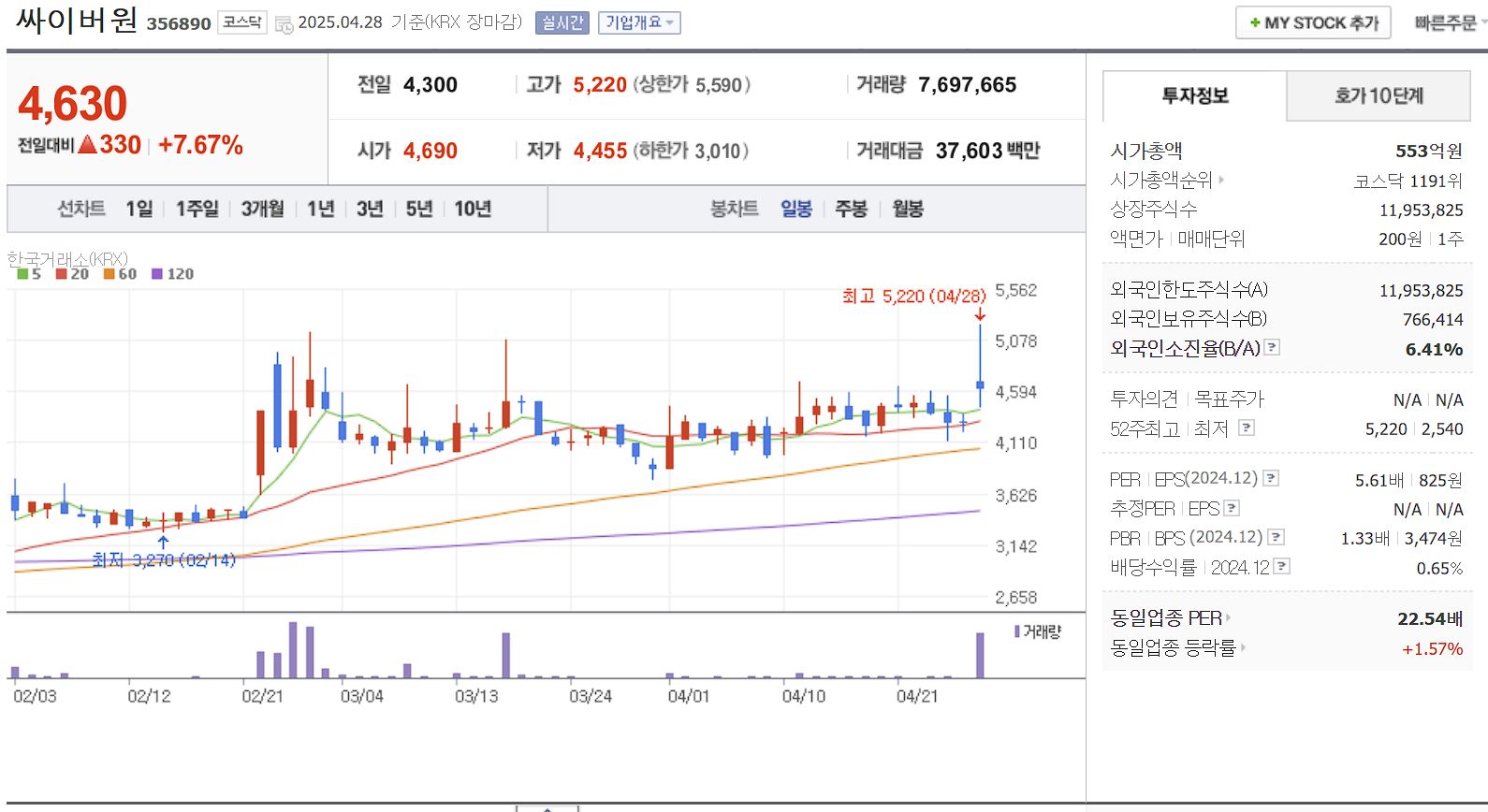Viewport: 1488px width, 812px height.
Task: Select the 5년 line chart period
Action: click(419, 209)
